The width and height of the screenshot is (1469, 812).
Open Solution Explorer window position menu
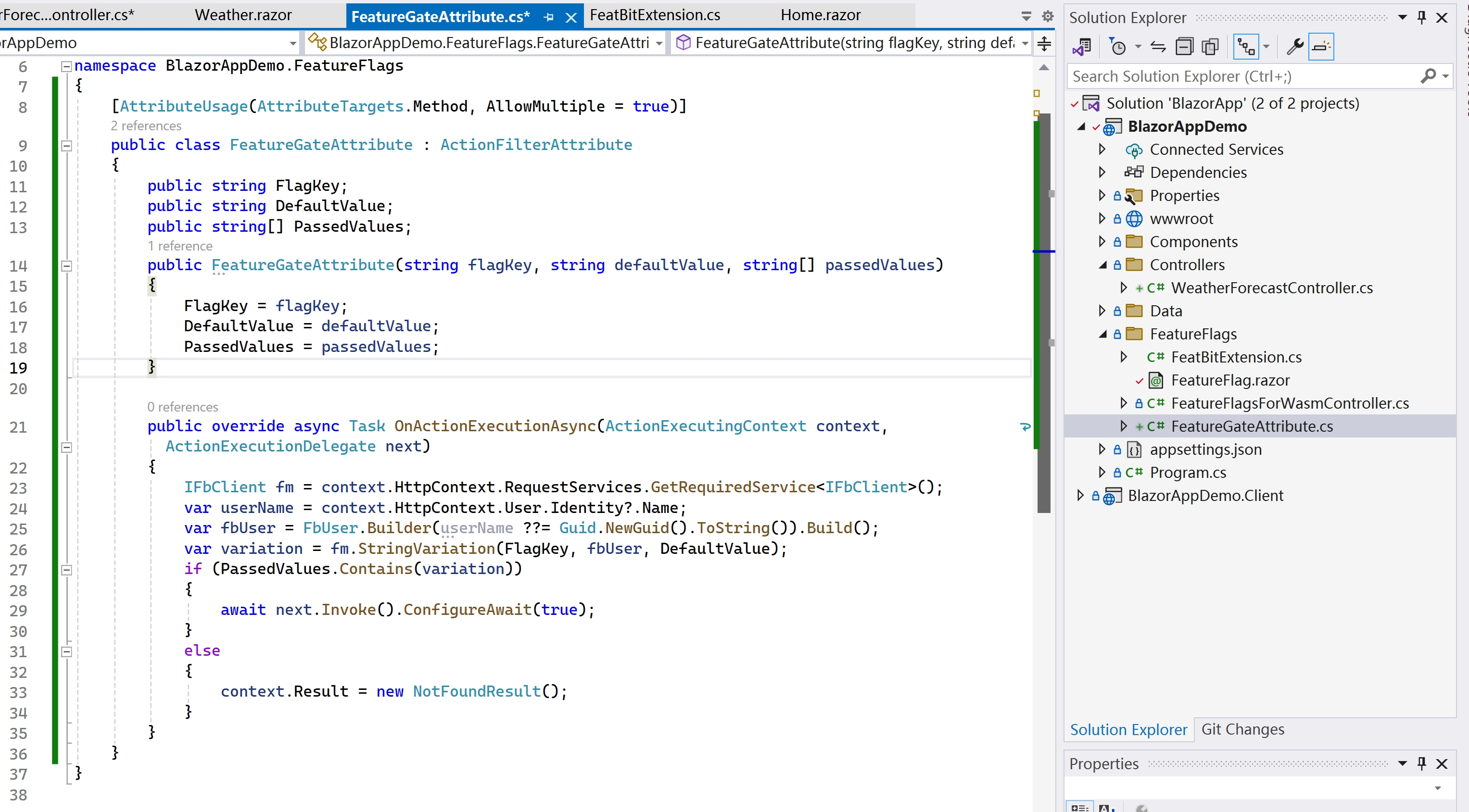pos(1402,18)
